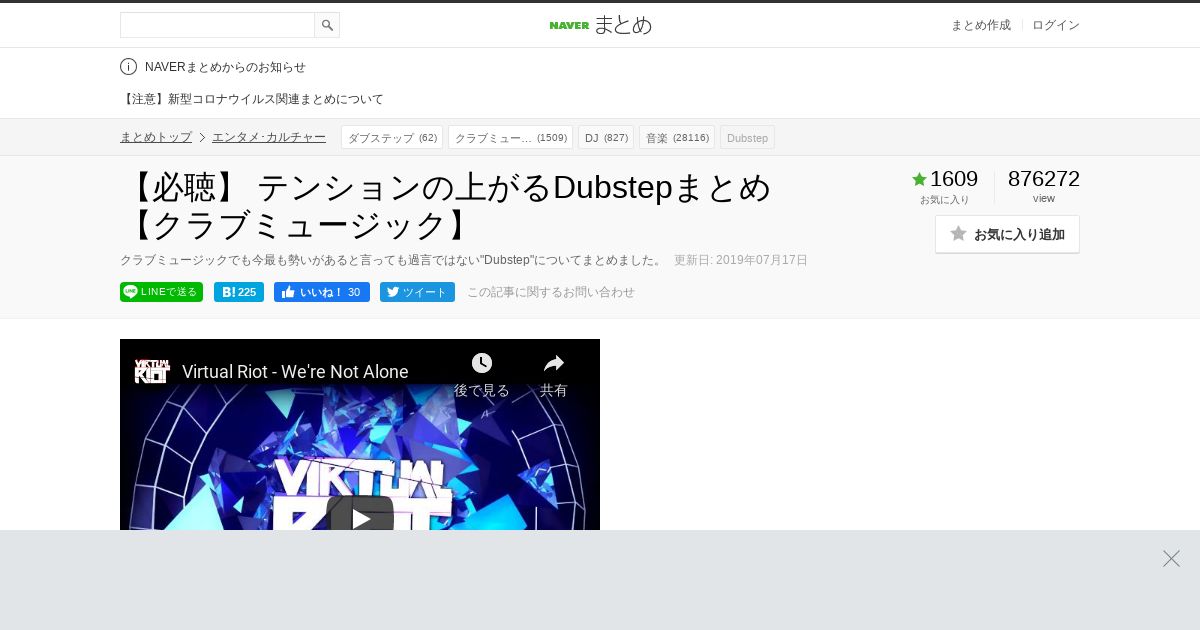Close the bottom ad banner
The height and width of the screenshot is (630, 1200).
pyautogui.click(x=1171, y=558)
